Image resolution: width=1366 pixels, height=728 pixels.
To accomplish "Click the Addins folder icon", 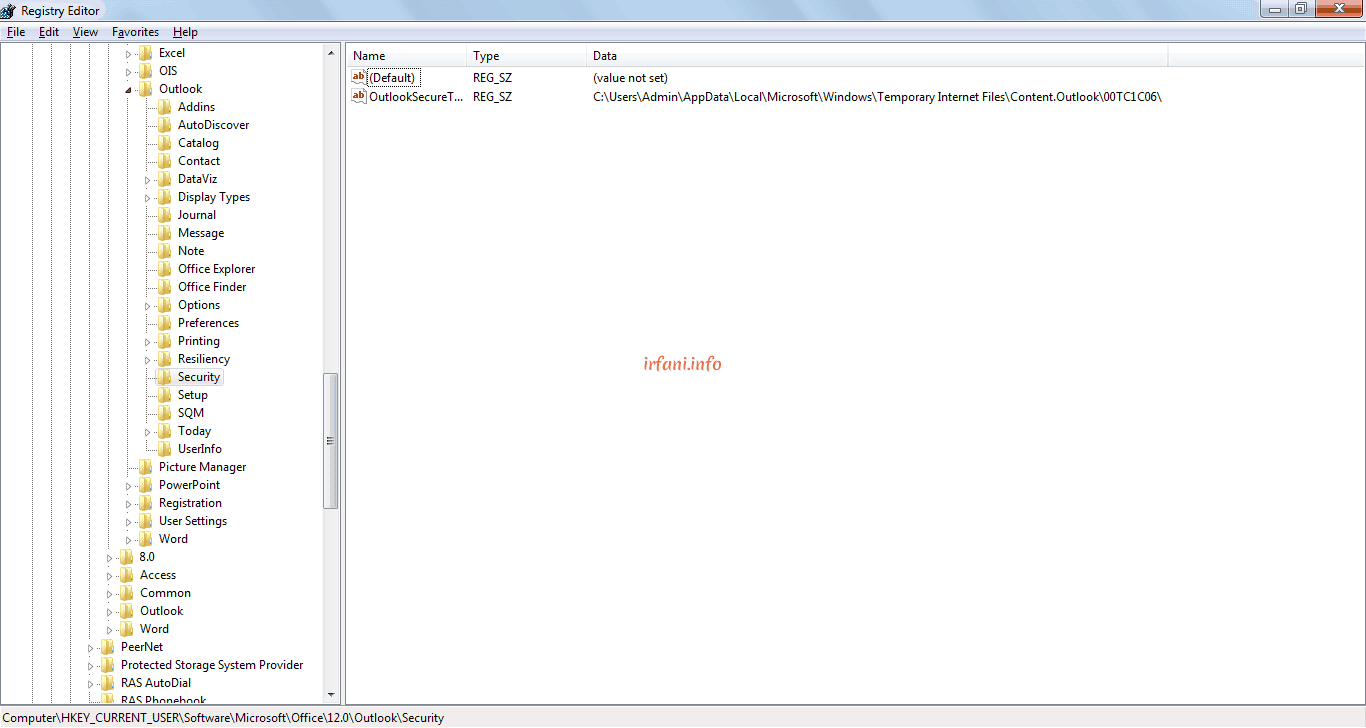I will tap(165, 107).
